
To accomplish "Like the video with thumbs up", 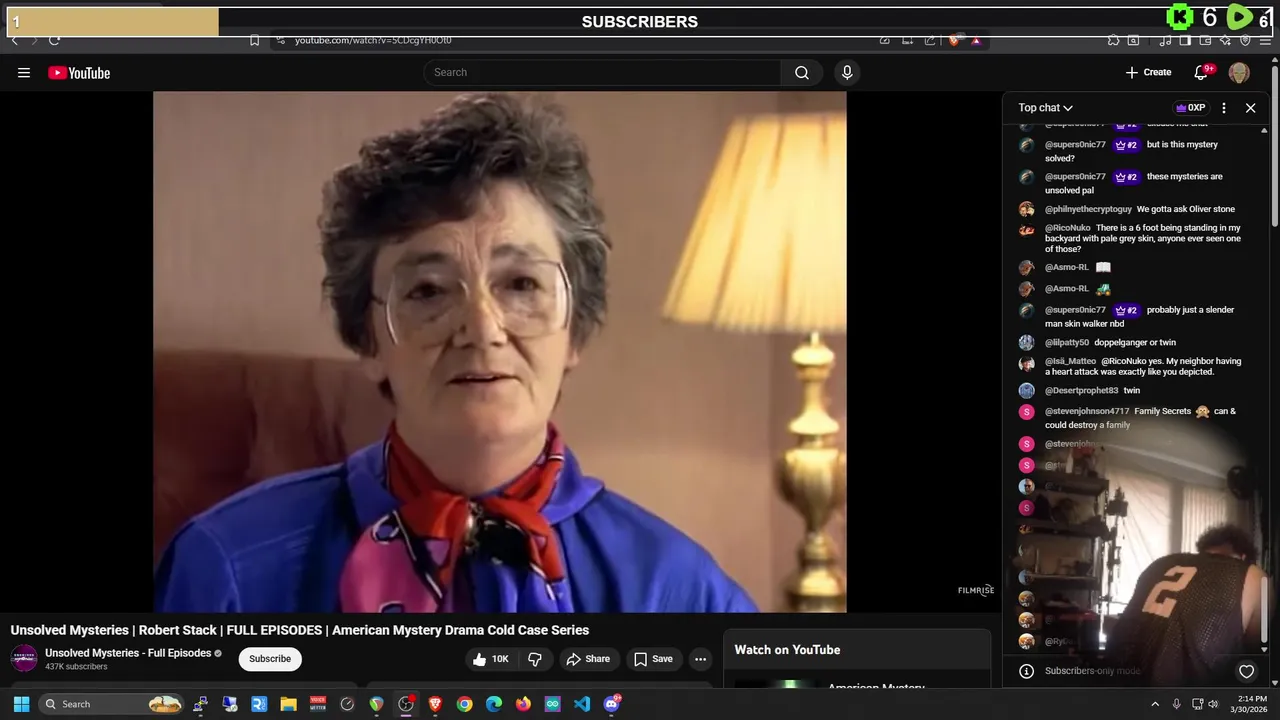I will coord(491,659).
